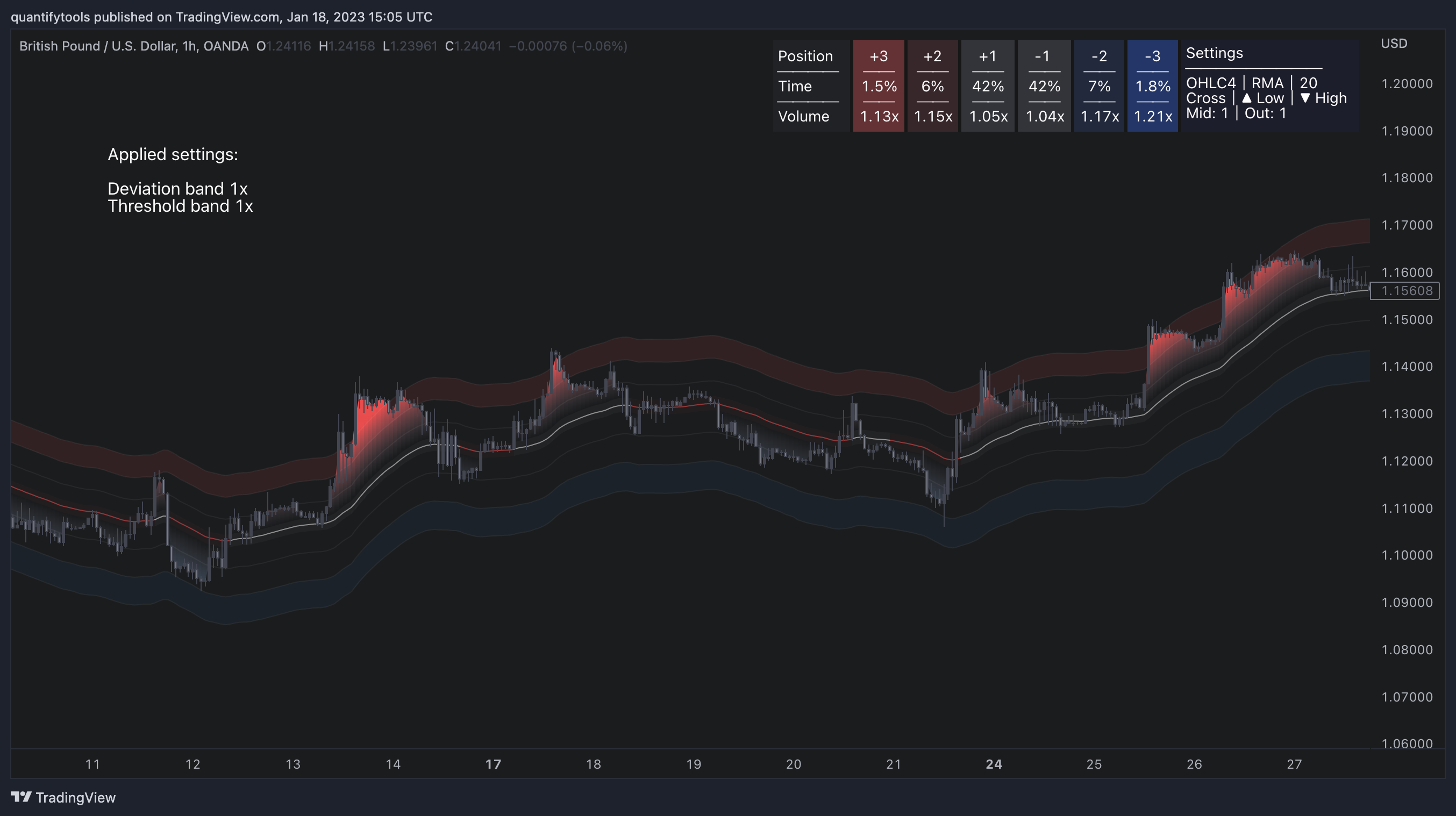This screenshot has width=1456, height=816.
Task: Click the 42% time cell under -1
Action: tap(1044, 87)
